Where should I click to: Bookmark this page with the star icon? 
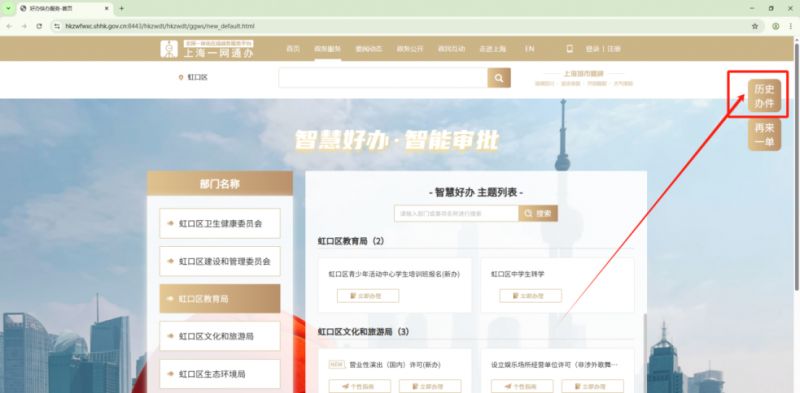click(755, 26)
